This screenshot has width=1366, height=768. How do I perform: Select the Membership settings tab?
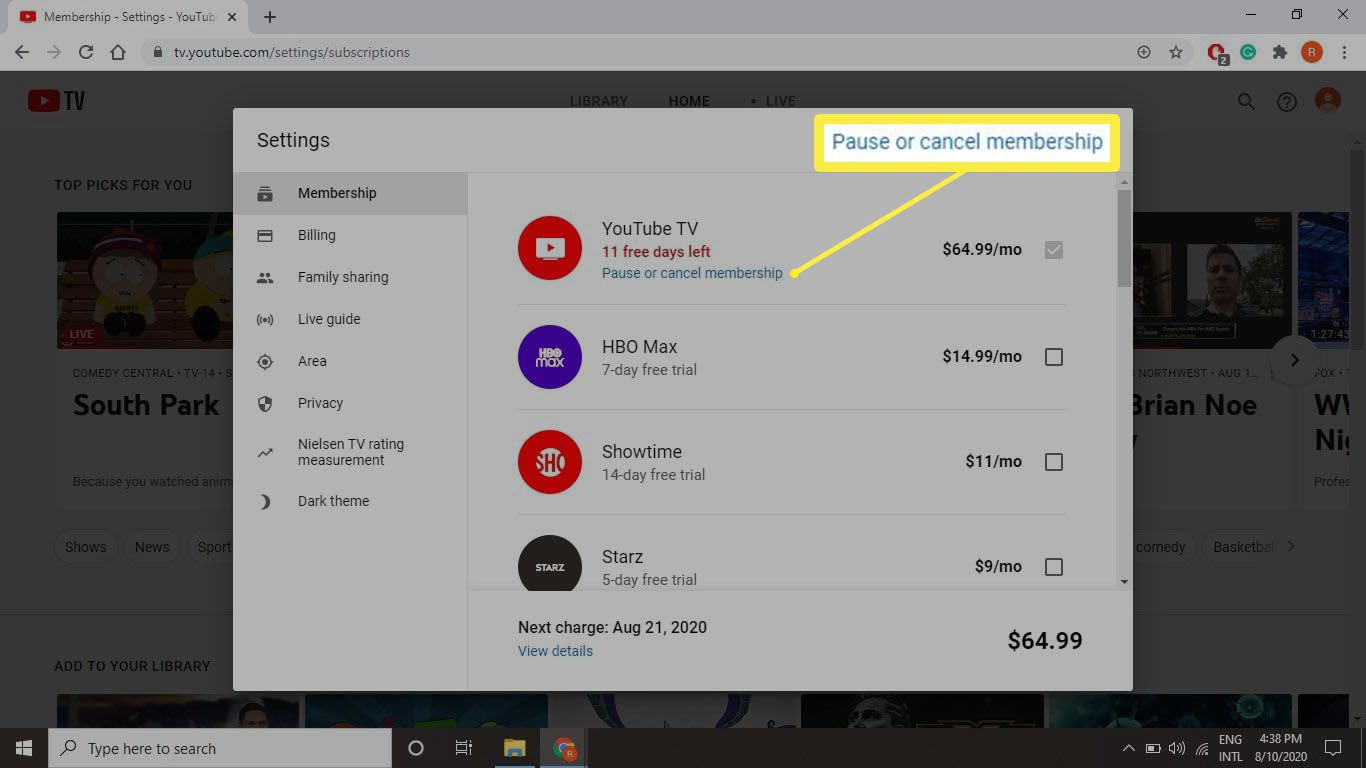tap(350, 193)
